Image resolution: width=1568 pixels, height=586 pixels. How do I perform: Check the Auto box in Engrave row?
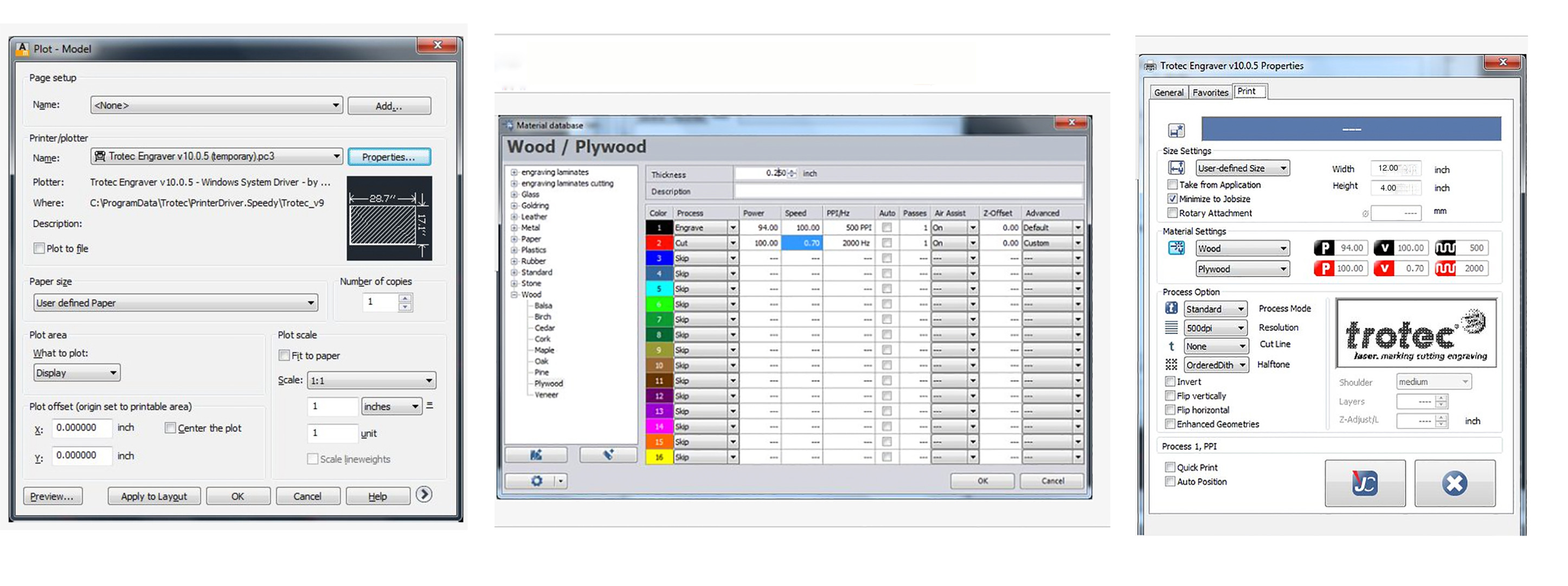[x=887, y=227]
